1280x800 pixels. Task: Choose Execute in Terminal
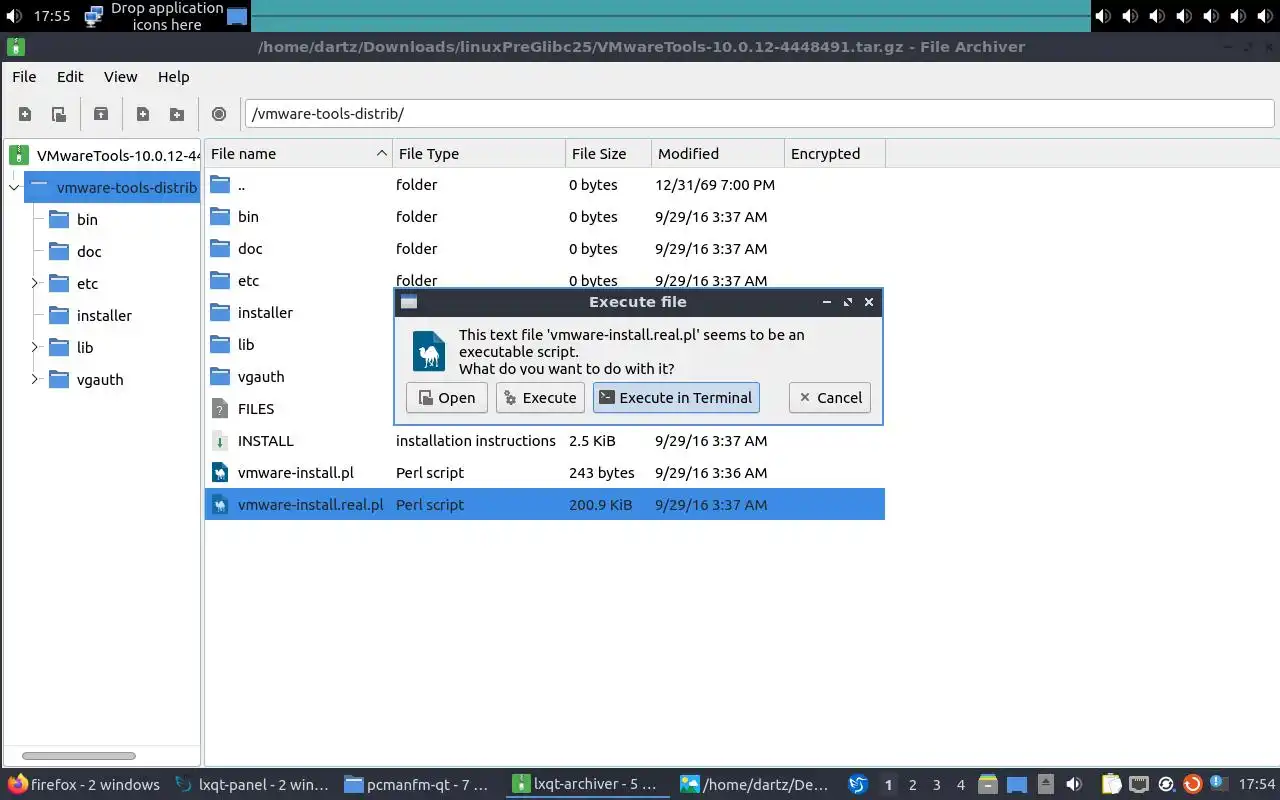click(676, 398)
